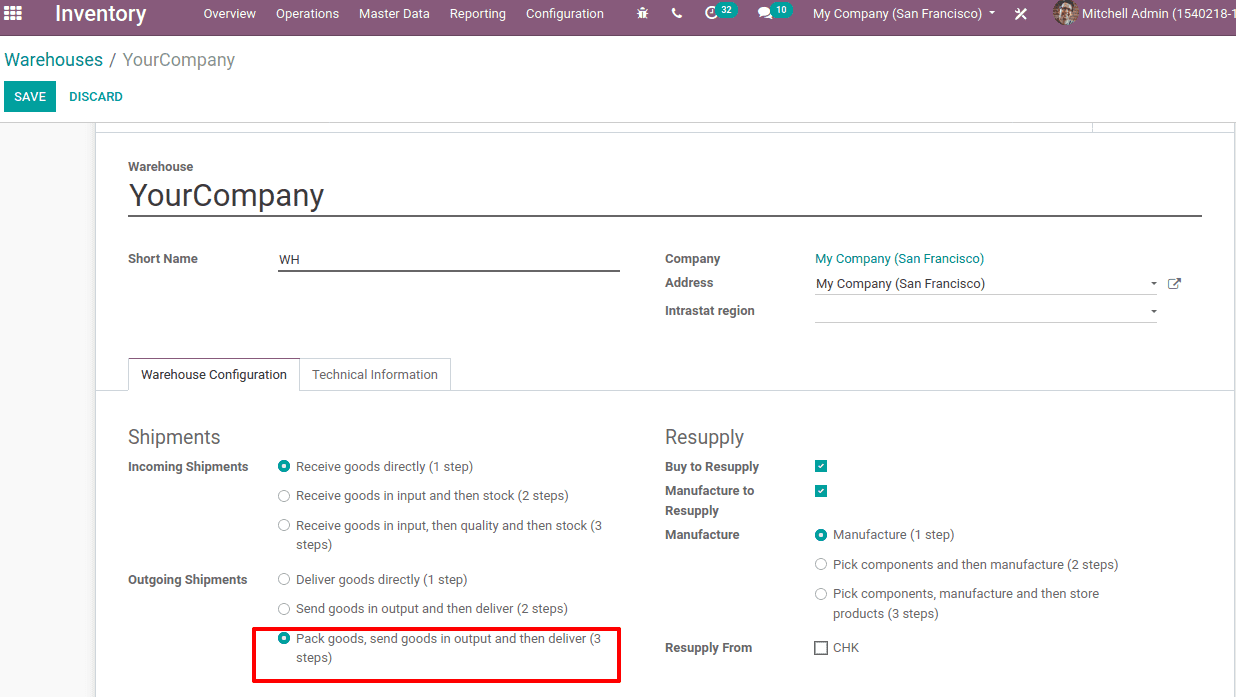Edit the Warehouse name field YourCompany
Viewport: 1236px width, 697px height.
tap(665, 196)
